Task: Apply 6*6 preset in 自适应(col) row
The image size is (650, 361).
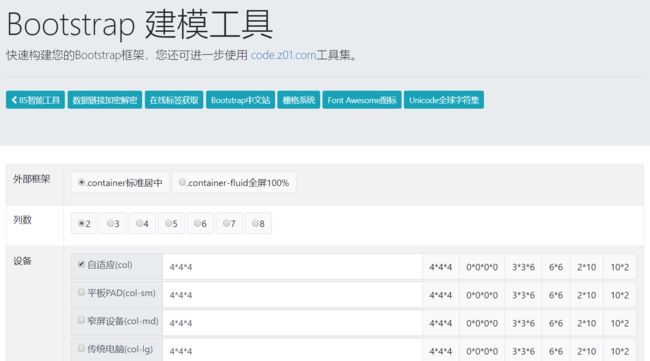Action: click(x=556, y=267)
